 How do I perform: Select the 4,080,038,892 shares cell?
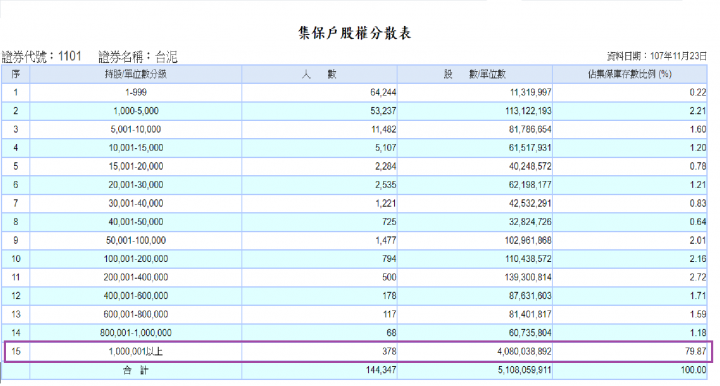(x=475, y=352)
